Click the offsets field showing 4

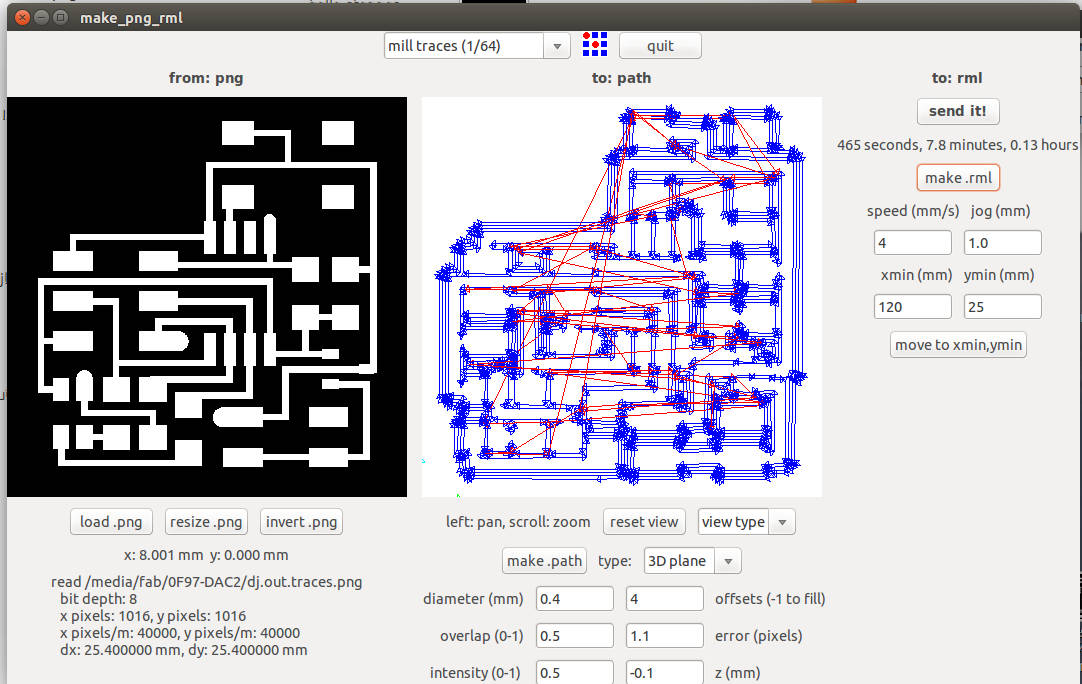pyautogui.click(x=665, y=598)
